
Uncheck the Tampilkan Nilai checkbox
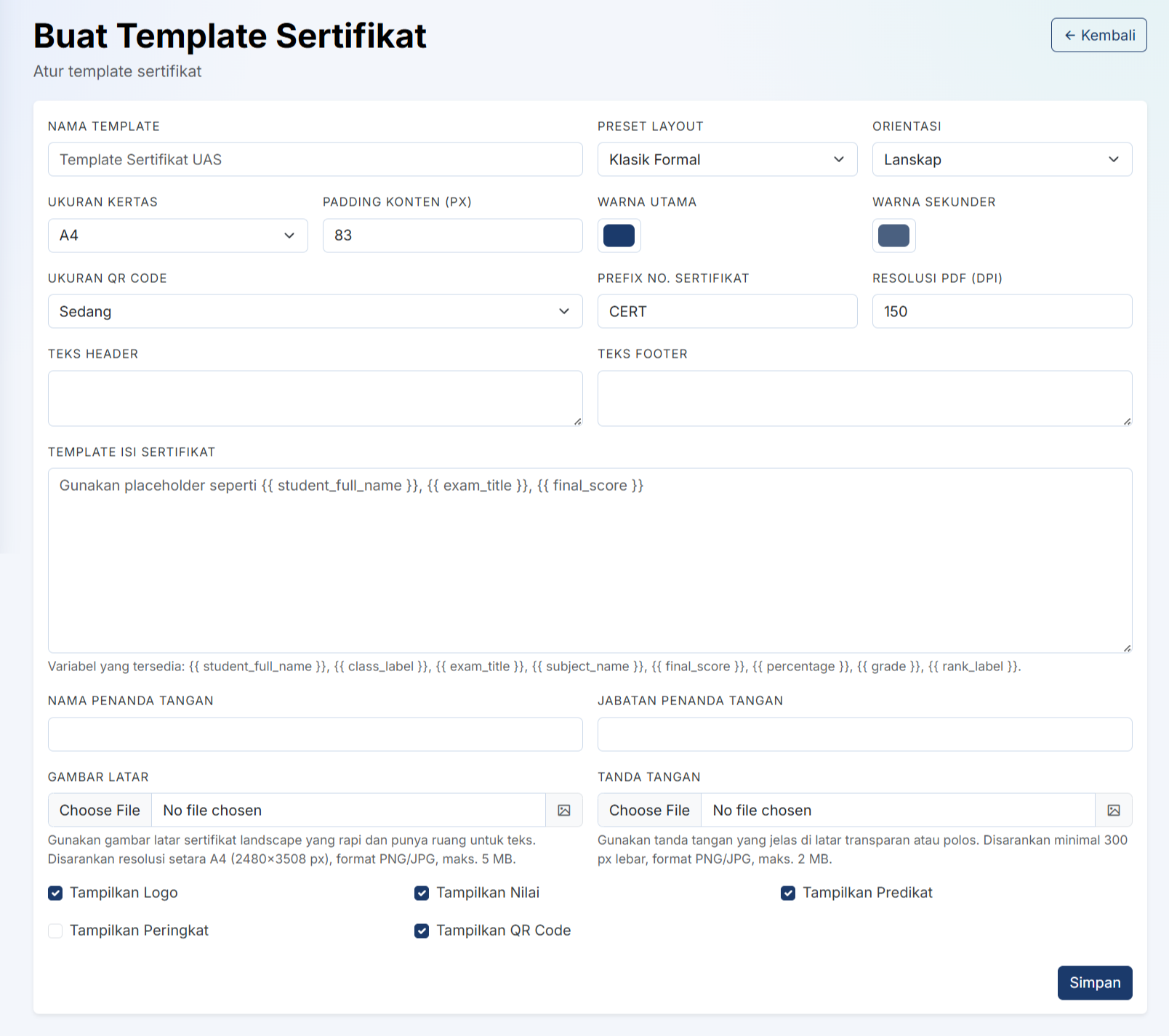422,893
